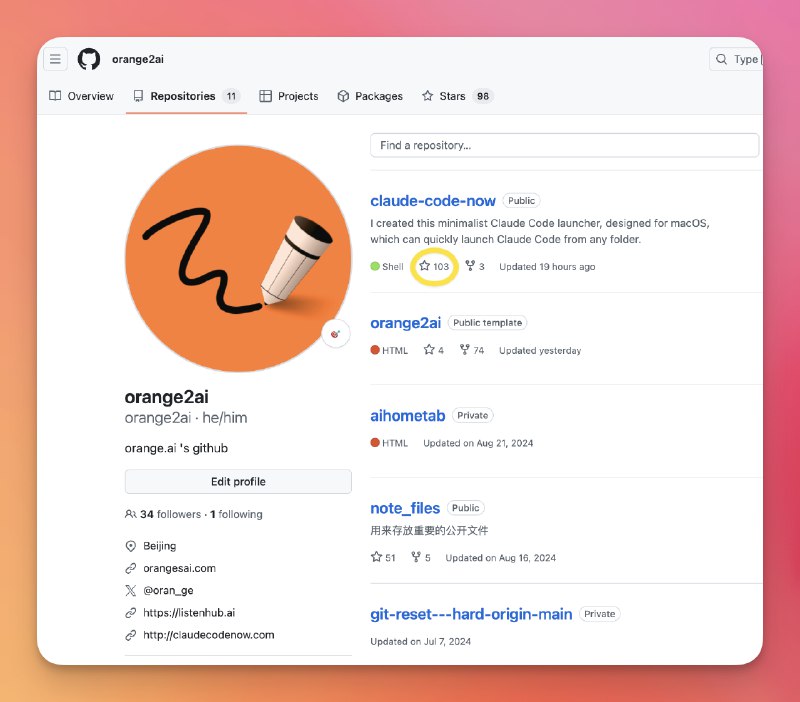Open the claude-code-now repository
This screenshot has width=800, height=702.
click(x=433, y=200)
